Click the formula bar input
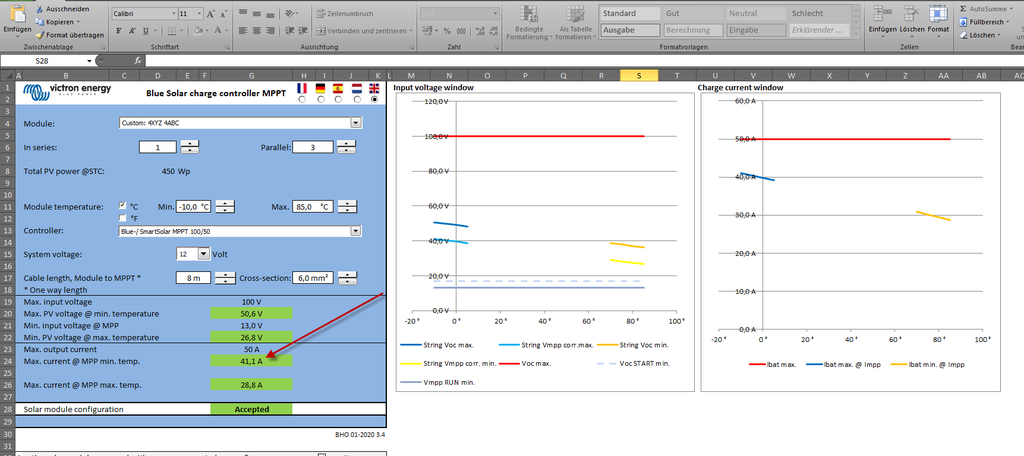This screenshot has width=1024, height=456. click(x=584, y=61)
